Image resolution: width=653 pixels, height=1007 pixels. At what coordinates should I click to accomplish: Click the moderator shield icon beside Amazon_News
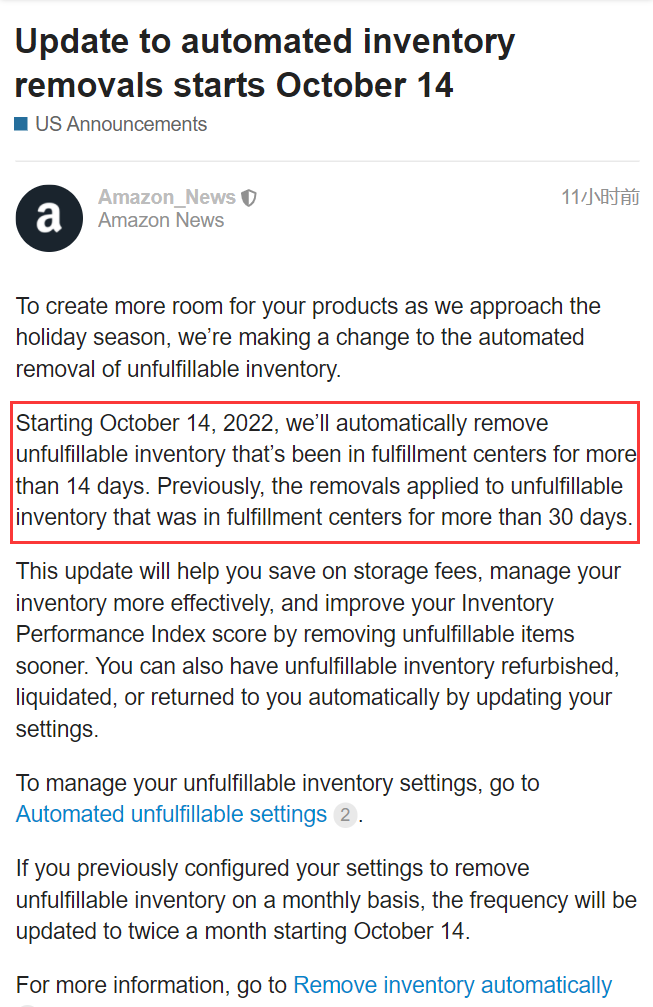(248, 198)
